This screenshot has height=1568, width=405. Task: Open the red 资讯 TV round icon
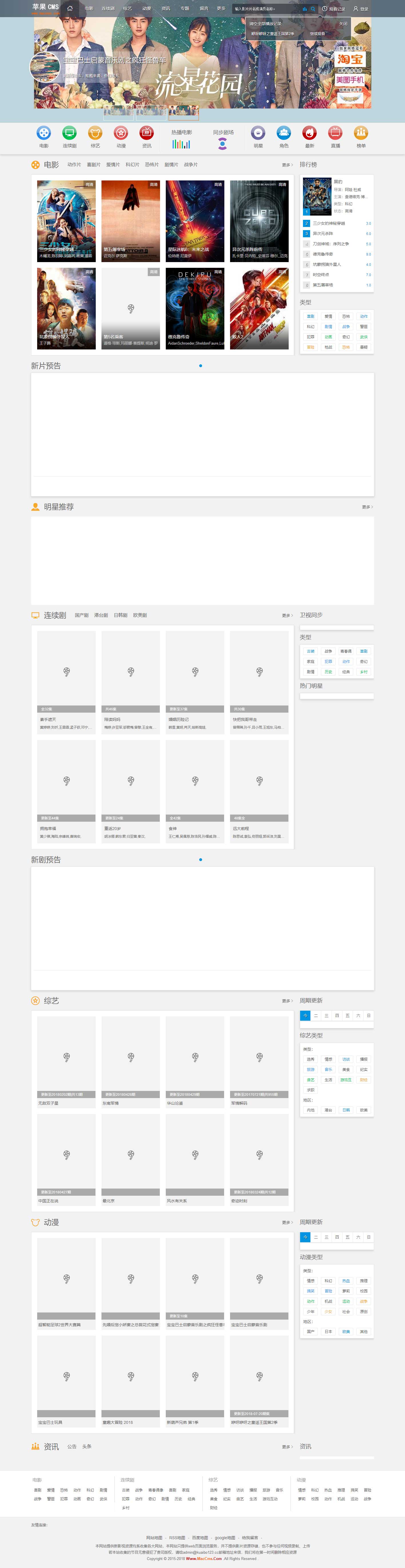pos(147,133)
